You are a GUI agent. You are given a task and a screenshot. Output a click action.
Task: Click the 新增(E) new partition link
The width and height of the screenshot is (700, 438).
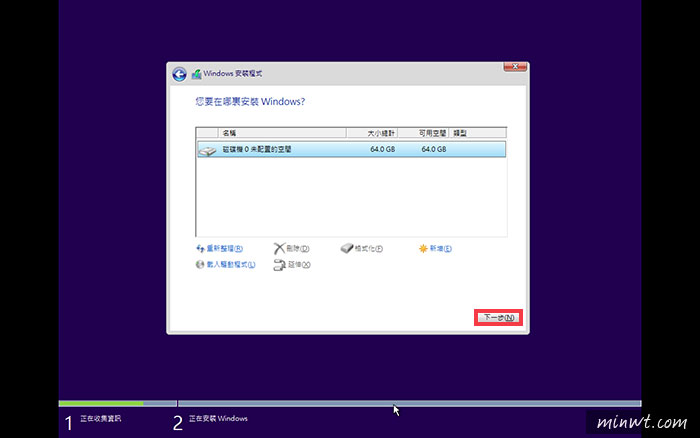(441, 249)
